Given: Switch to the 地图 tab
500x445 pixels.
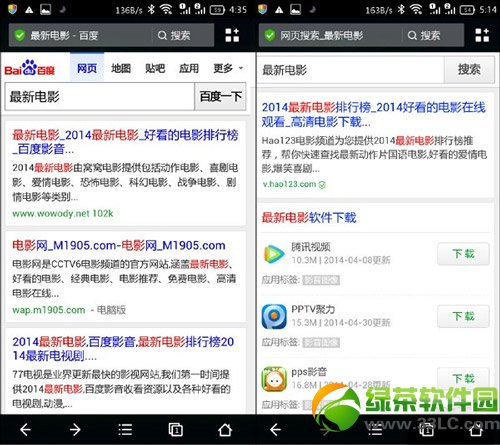Looking at the screenshot, I should [121, 68].
